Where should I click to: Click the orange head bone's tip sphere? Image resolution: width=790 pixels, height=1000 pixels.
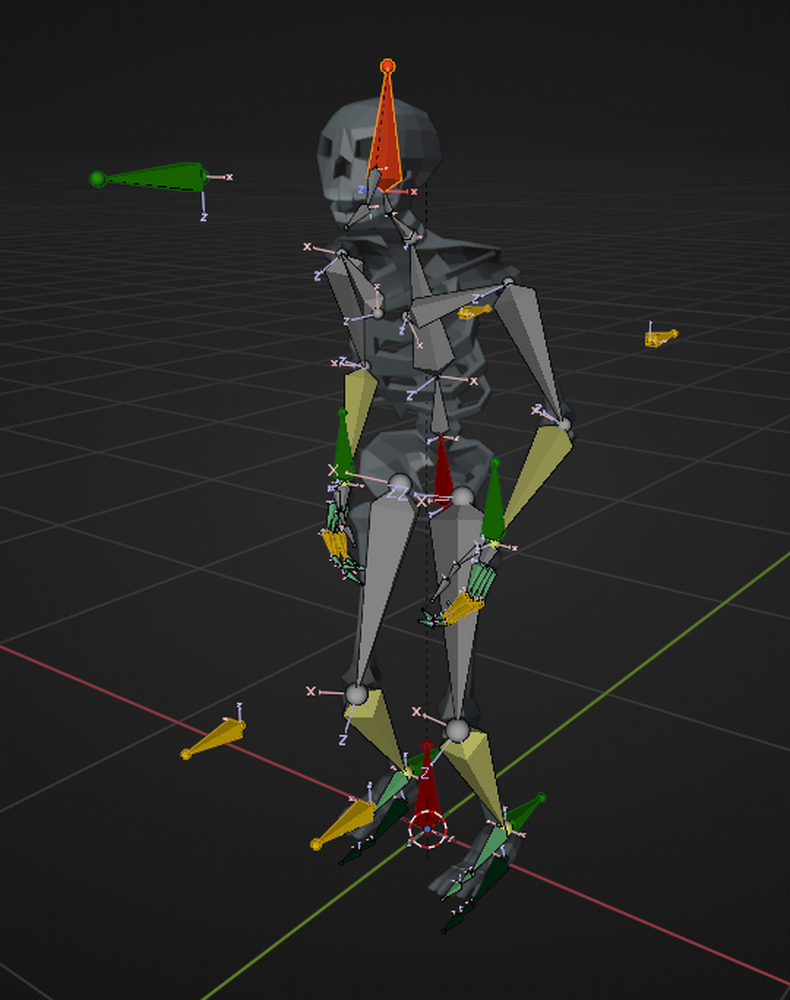[388, 66]
